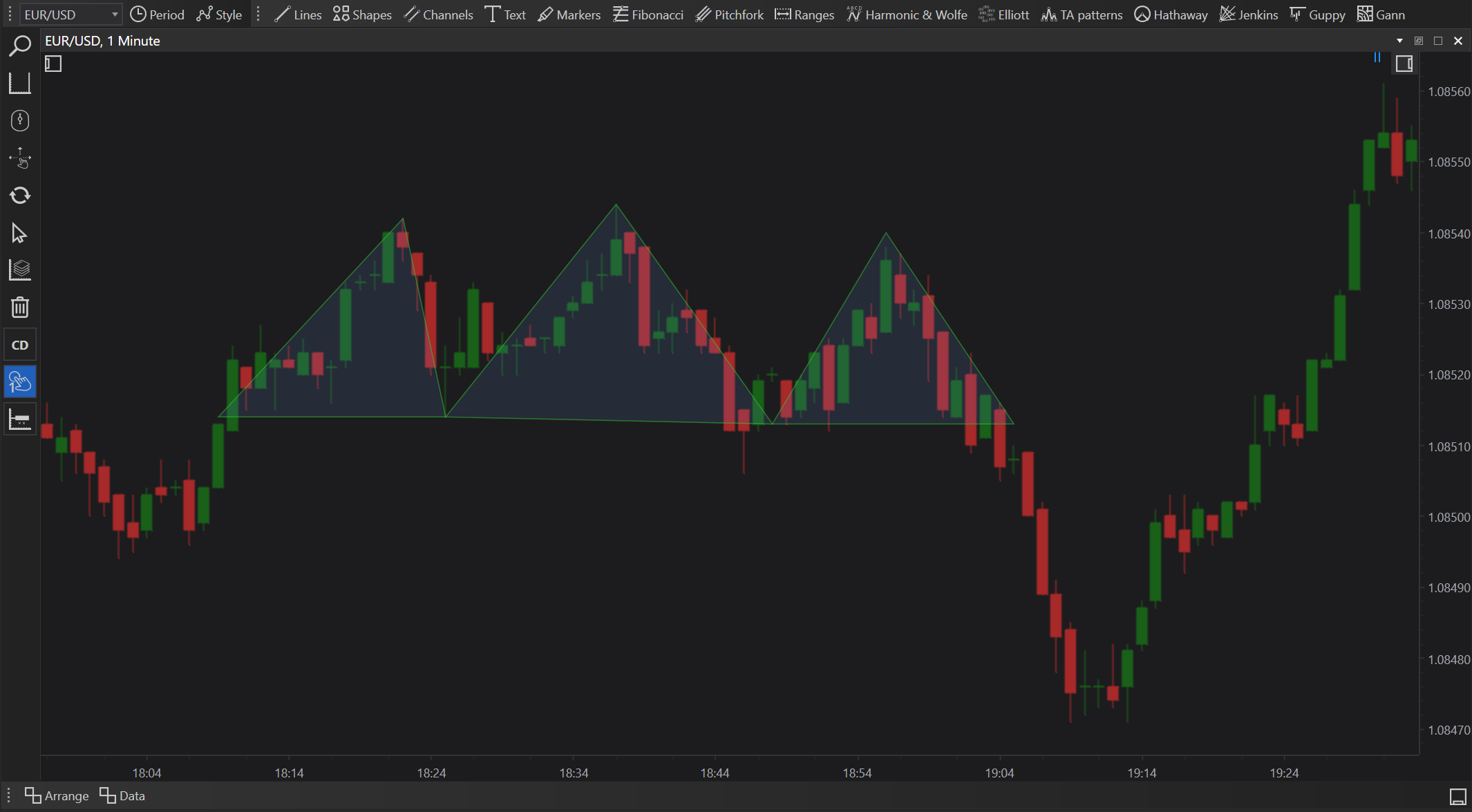Click the refresh chart icon

click(20, 196)
